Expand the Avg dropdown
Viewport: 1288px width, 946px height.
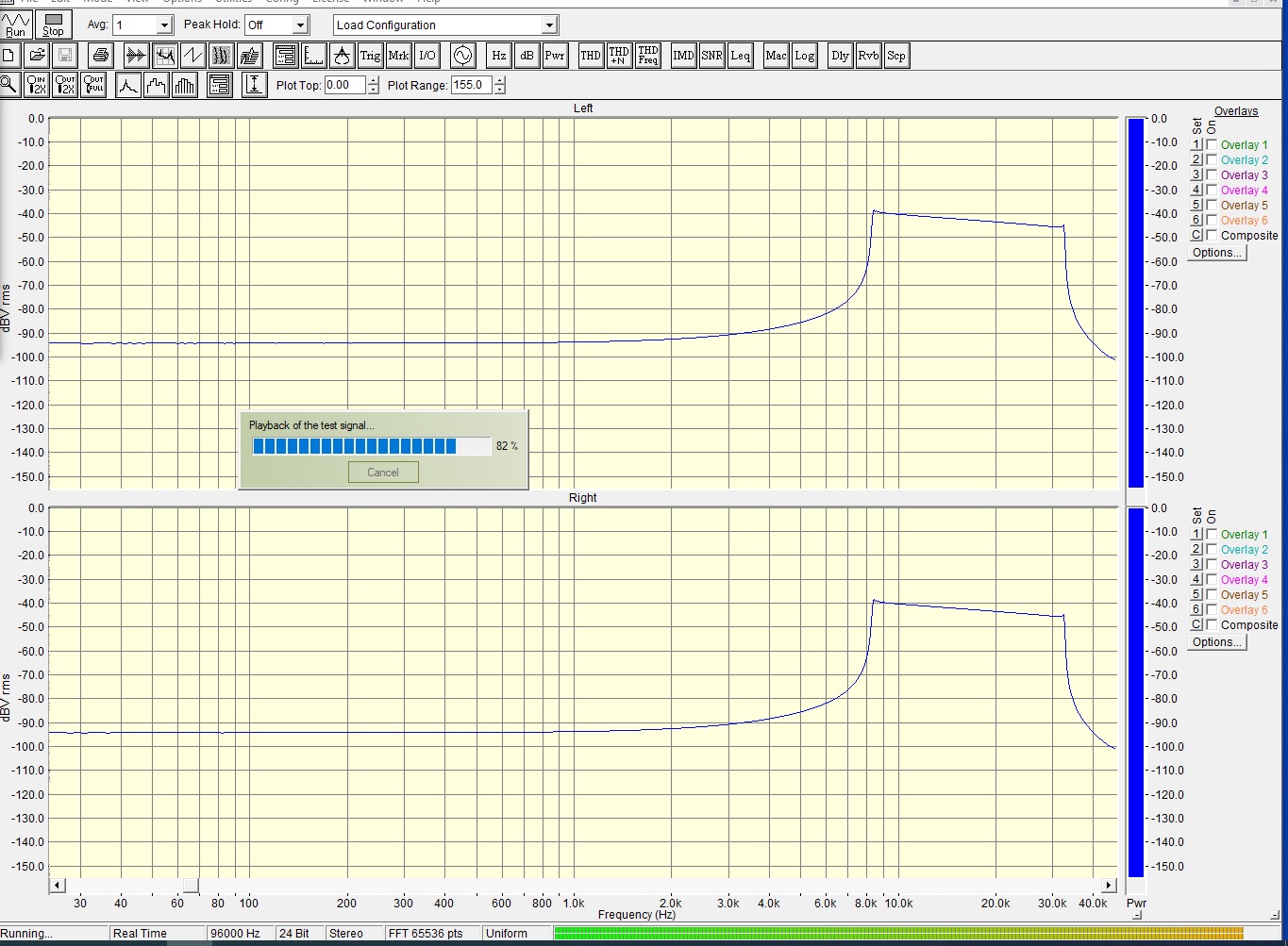click(164, 25)
